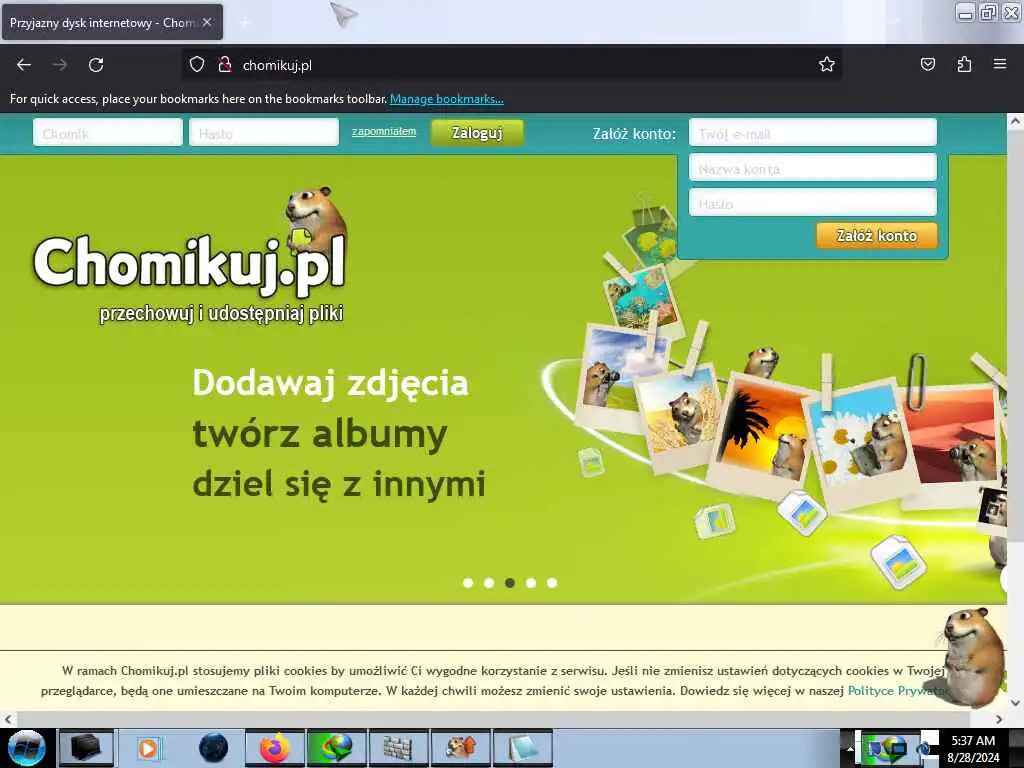Go back using the browser back arrow
This screenshot has width=1024, height=768.
24,65
